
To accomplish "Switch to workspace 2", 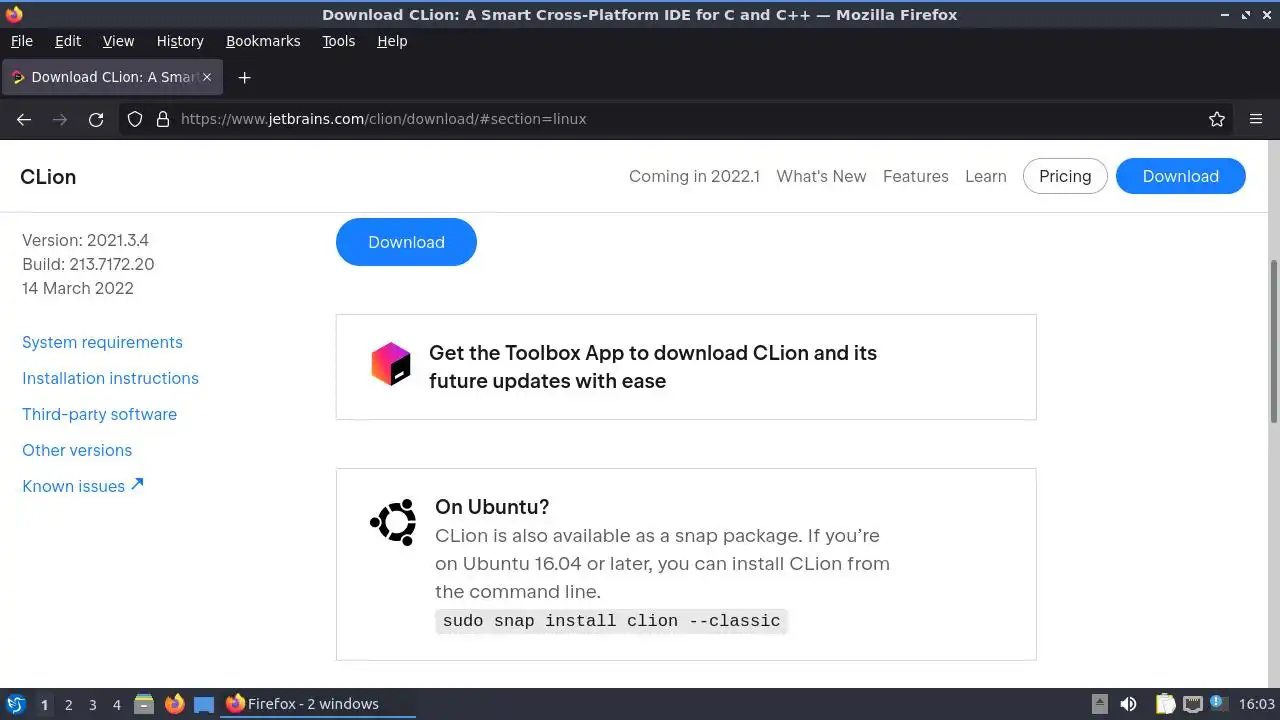I will (x=68, y=705).
